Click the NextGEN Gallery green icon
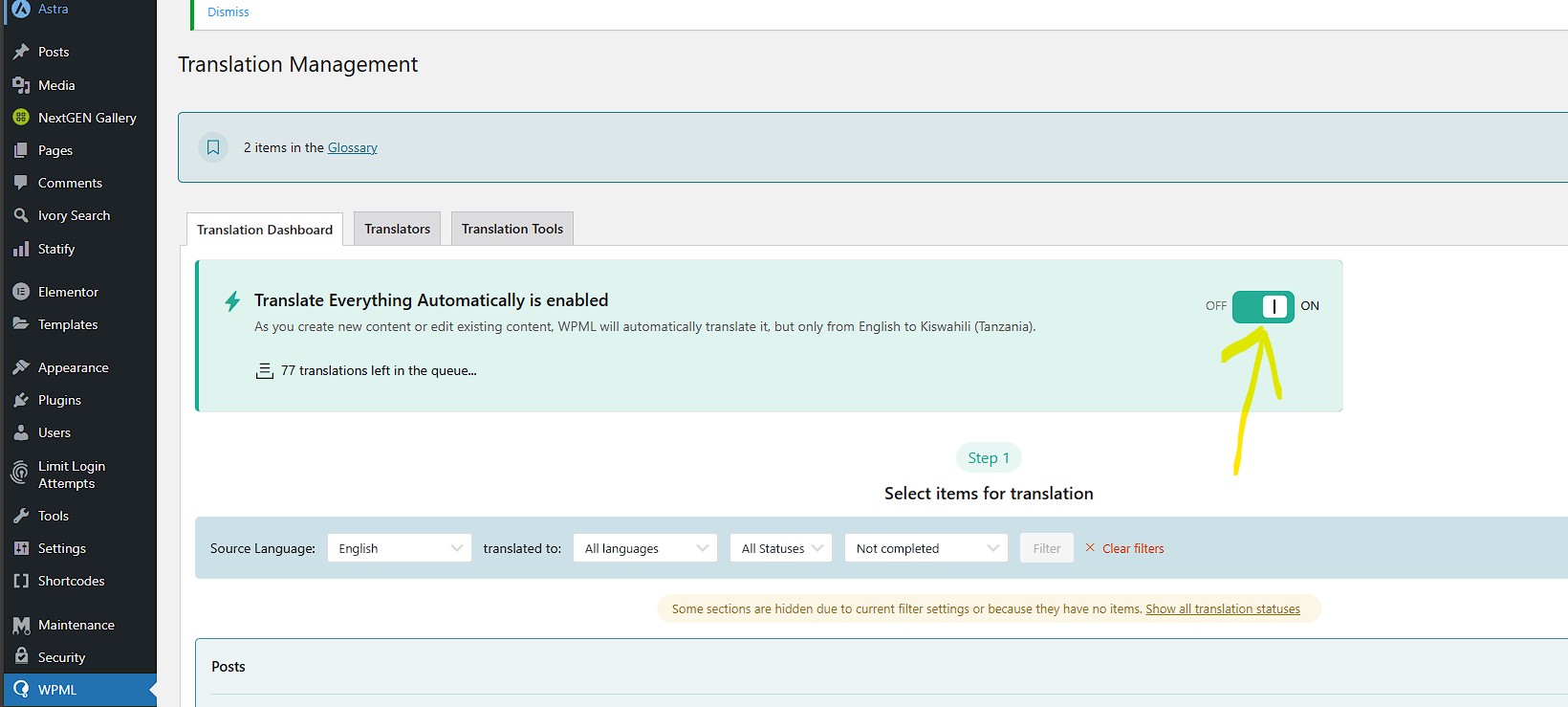This screenshot has width=1568, height=707. (21, 118)
